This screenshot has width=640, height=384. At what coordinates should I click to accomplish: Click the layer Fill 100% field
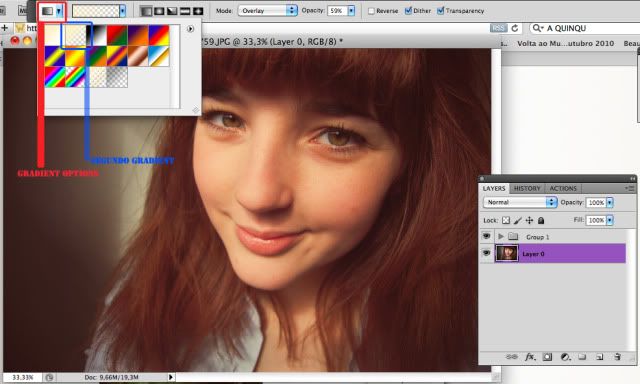pos(596,220)
